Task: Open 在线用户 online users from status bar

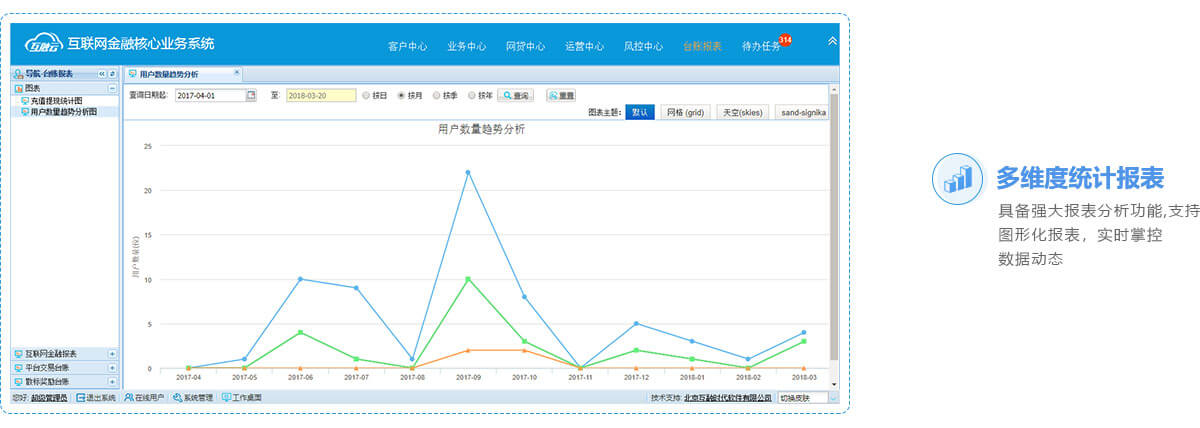Action: click(x=129, y=397)
